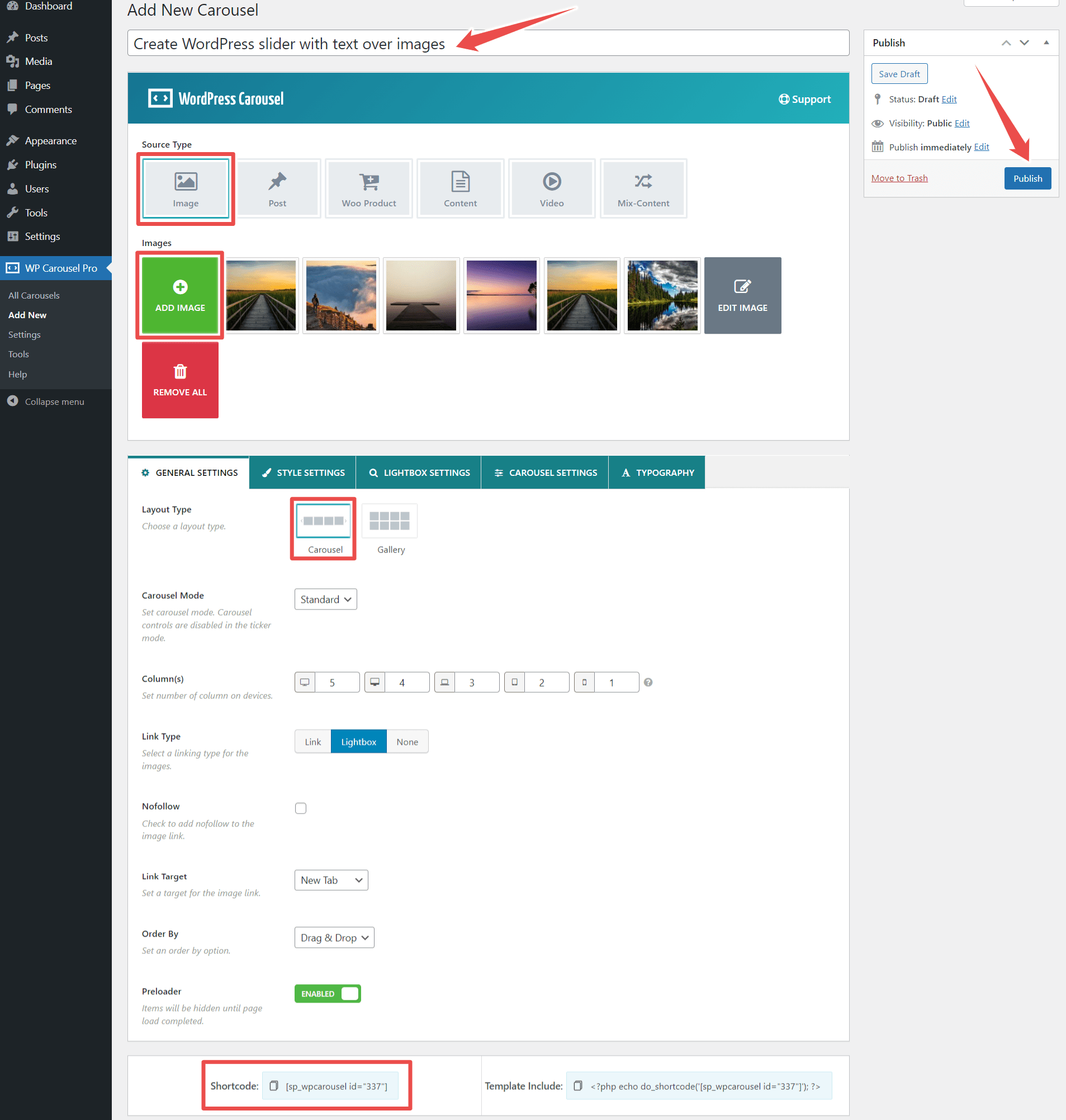Switch to the Style Settings tab
The image size is (1066, 1120).
tap(302, 472)
